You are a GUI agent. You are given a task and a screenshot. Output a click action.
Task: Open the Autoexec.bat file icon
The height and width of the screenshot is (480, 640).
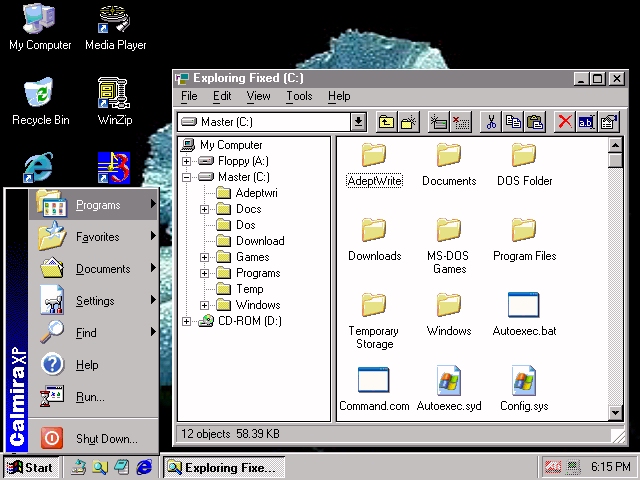(523, 306)
